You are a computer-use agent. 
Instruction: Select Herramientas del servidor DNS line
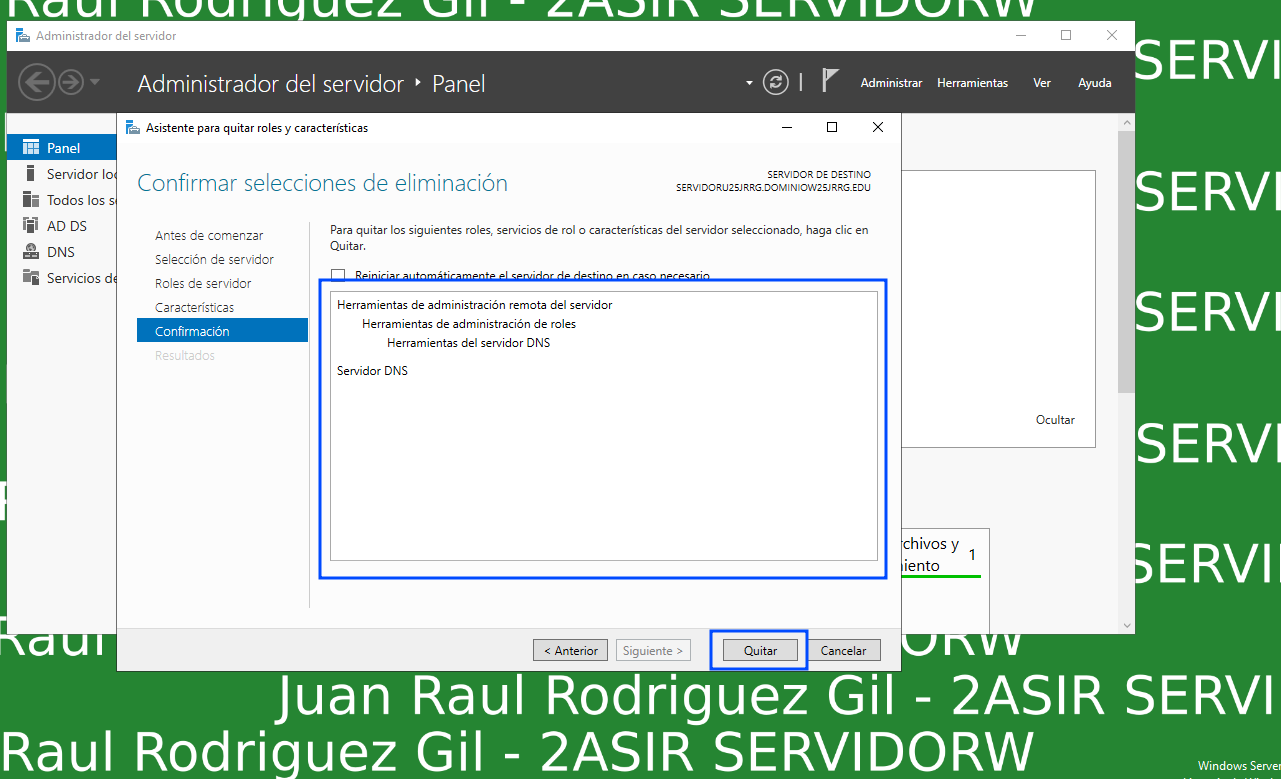pyautogui.click(x=468, y=343)
